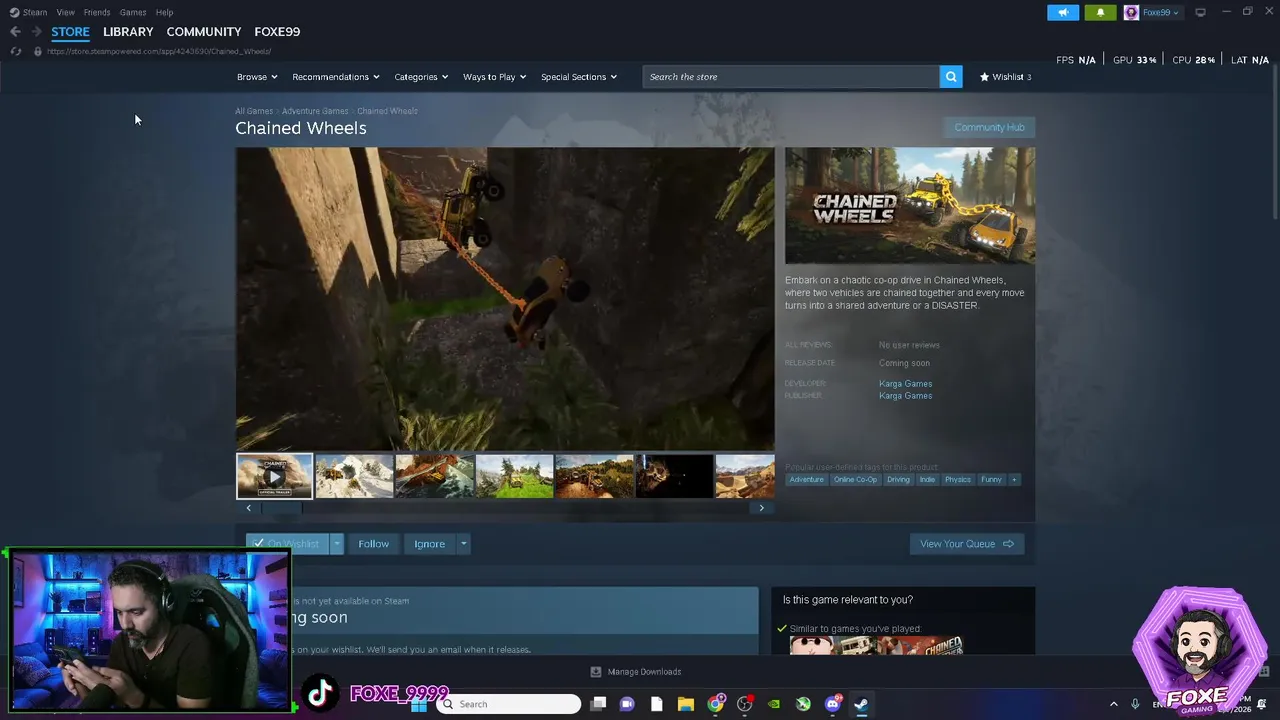The height and width of the screenshot is (720, 1280).
Task: Open the Browse dropdown menu
Action: tap(257, 77)
